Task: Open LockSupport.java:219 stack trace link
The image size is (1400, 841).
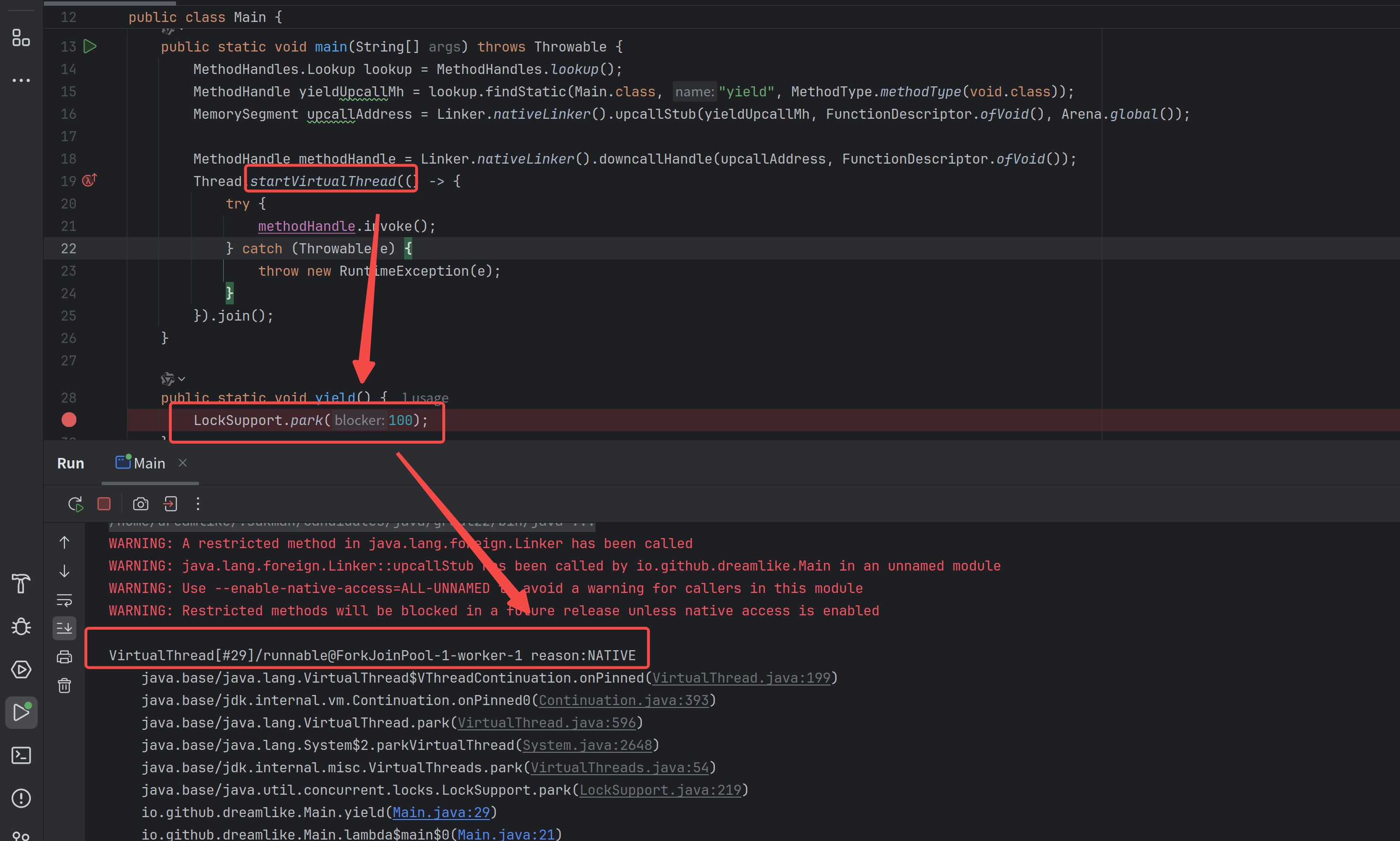Action: coord(660,790)
